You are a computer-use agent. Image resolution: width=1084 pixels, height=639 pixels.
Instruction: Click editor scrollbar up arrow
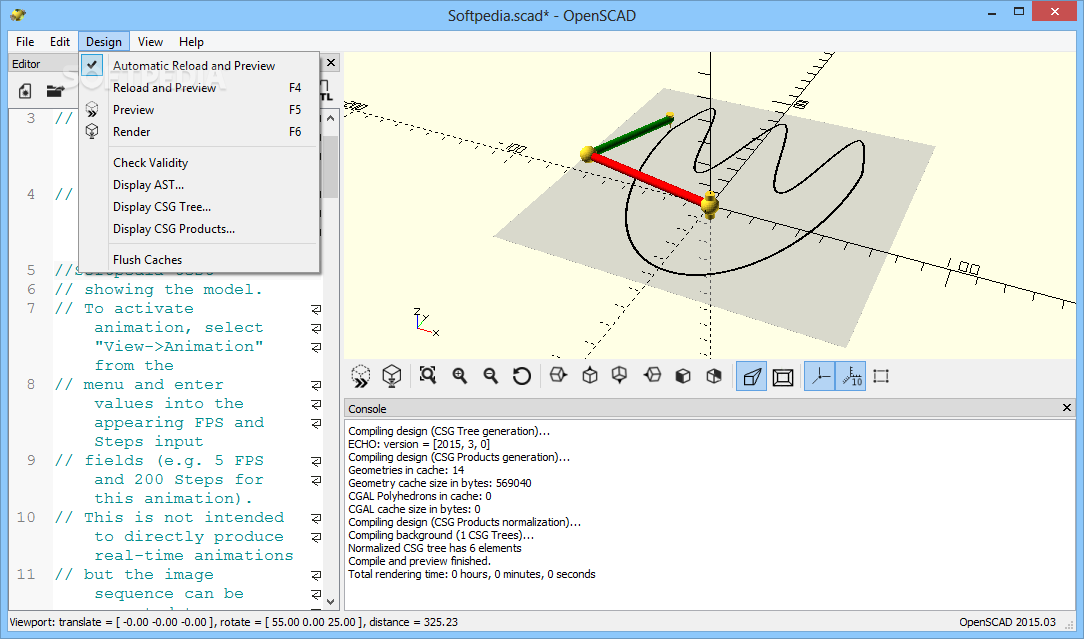[330, 118]
